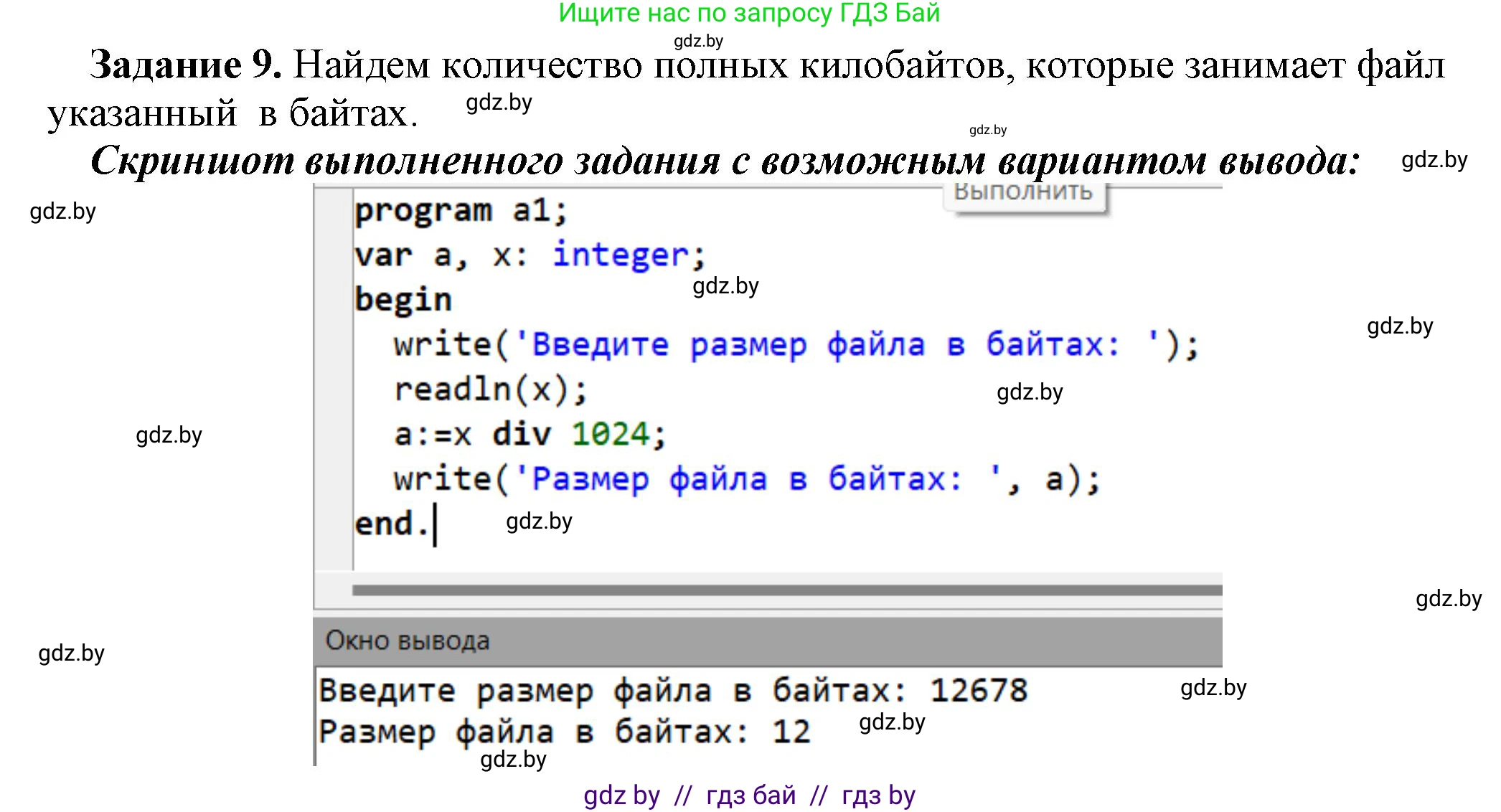
Task: Click the write 'Размер файла в байтах' code line
Action: tap(746, 479)
